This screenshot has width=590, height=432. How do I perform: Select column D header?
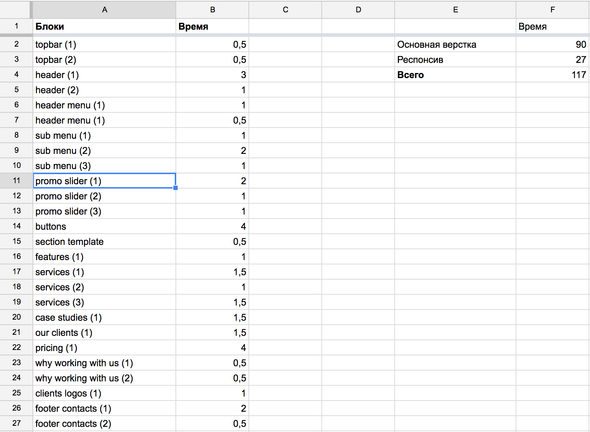[x=358, y=10]
